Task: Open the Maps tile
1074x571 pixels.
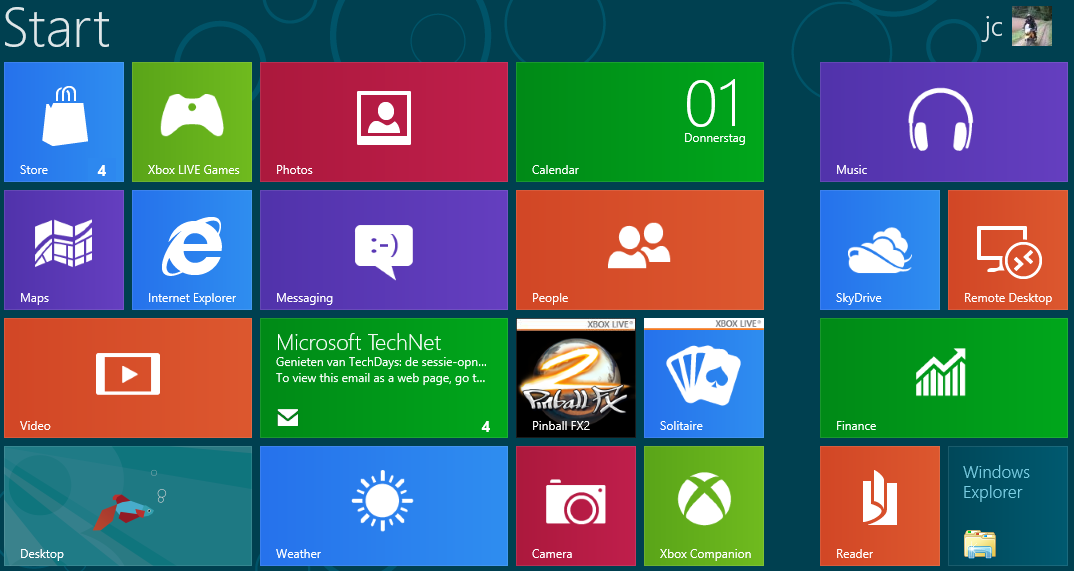Action: tap(64, 250)
